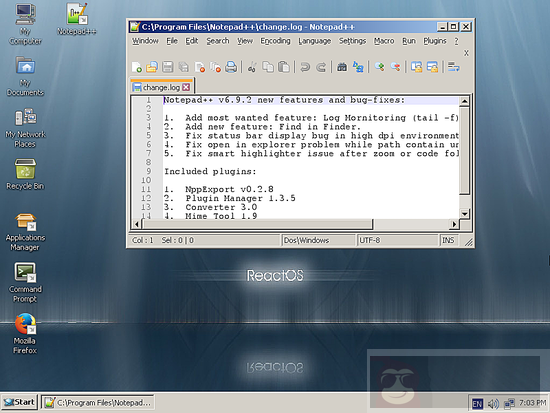Click the Close All files icon
The height and width of the screenshot is (413, 550).
coord(215,67)
